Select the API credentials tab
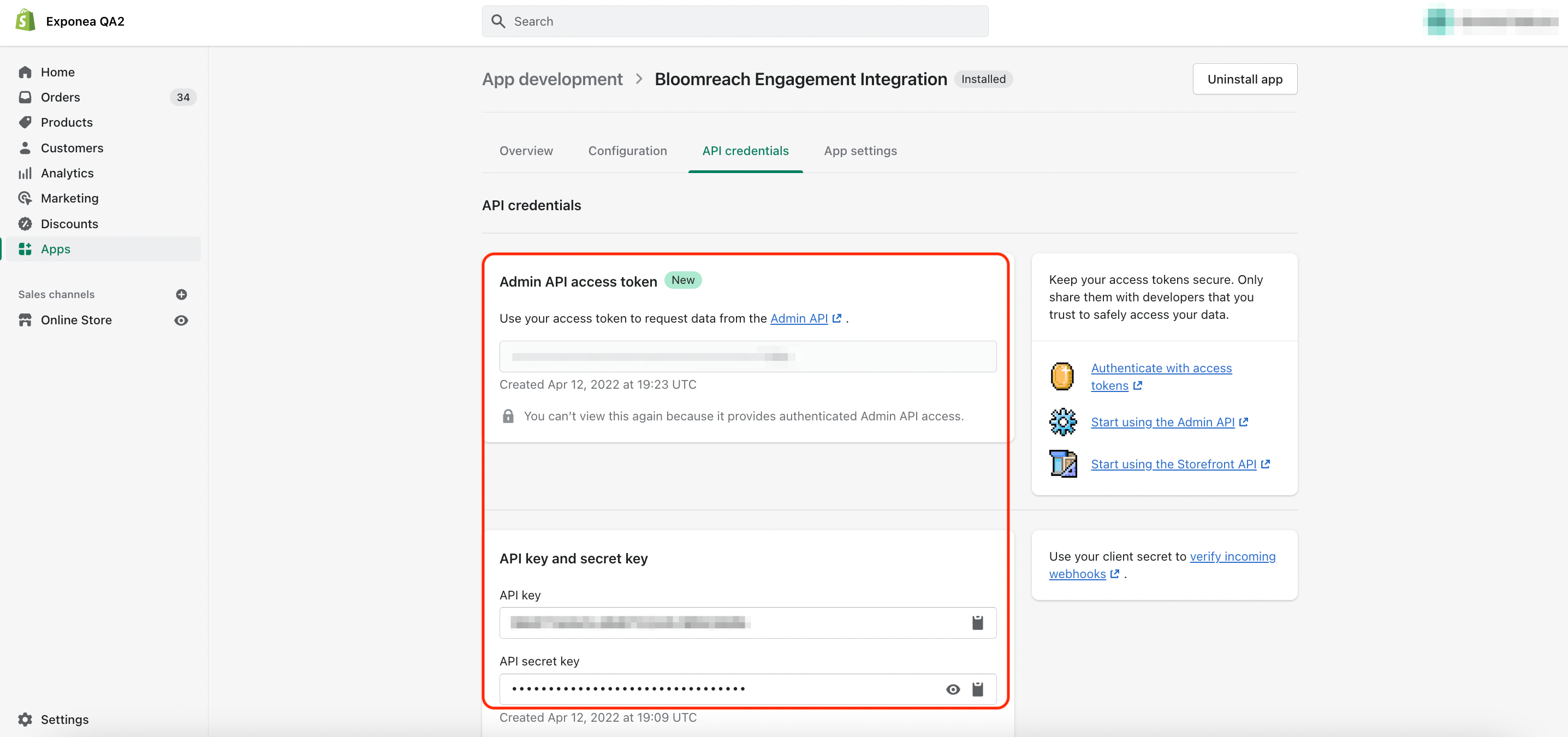Image resolution: width=1568 pixels, height=737 pixels. pos(745,150)
